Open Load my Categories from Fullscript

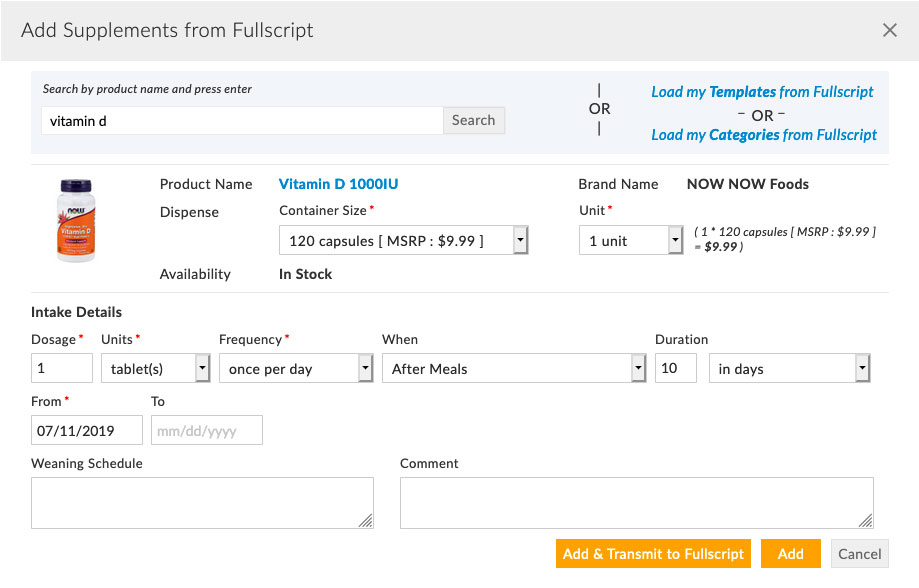tap(763, 134)
